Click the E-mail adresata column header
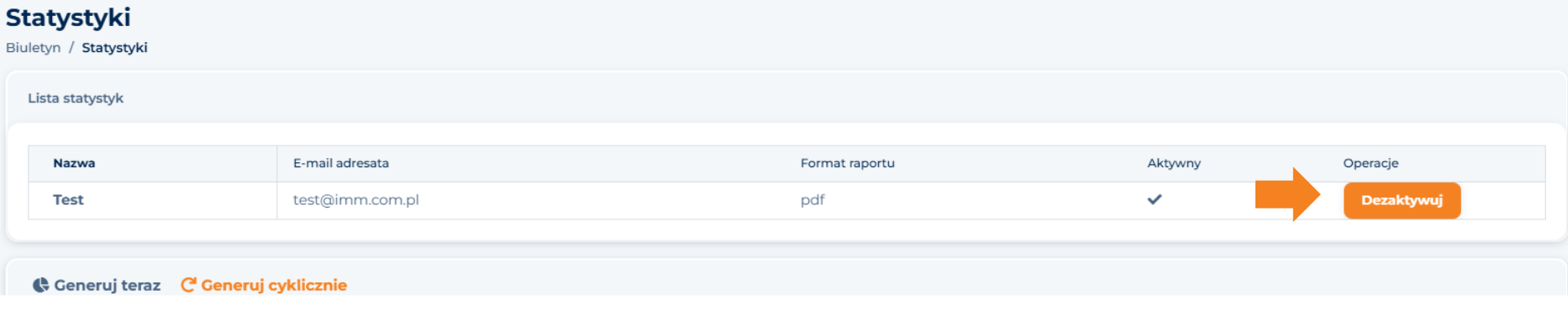Image resolution: width=1568 pixels, height=311 pixels. point(341,163)
